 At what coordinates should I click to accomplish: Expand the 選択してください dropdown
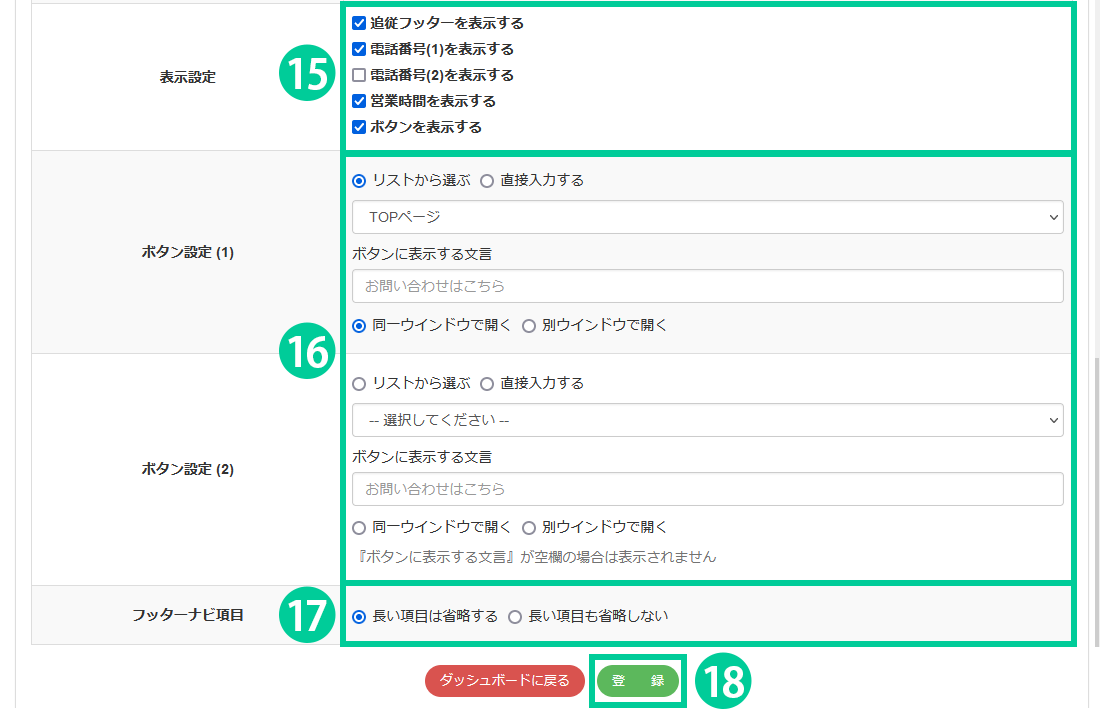tap(707, 421)
